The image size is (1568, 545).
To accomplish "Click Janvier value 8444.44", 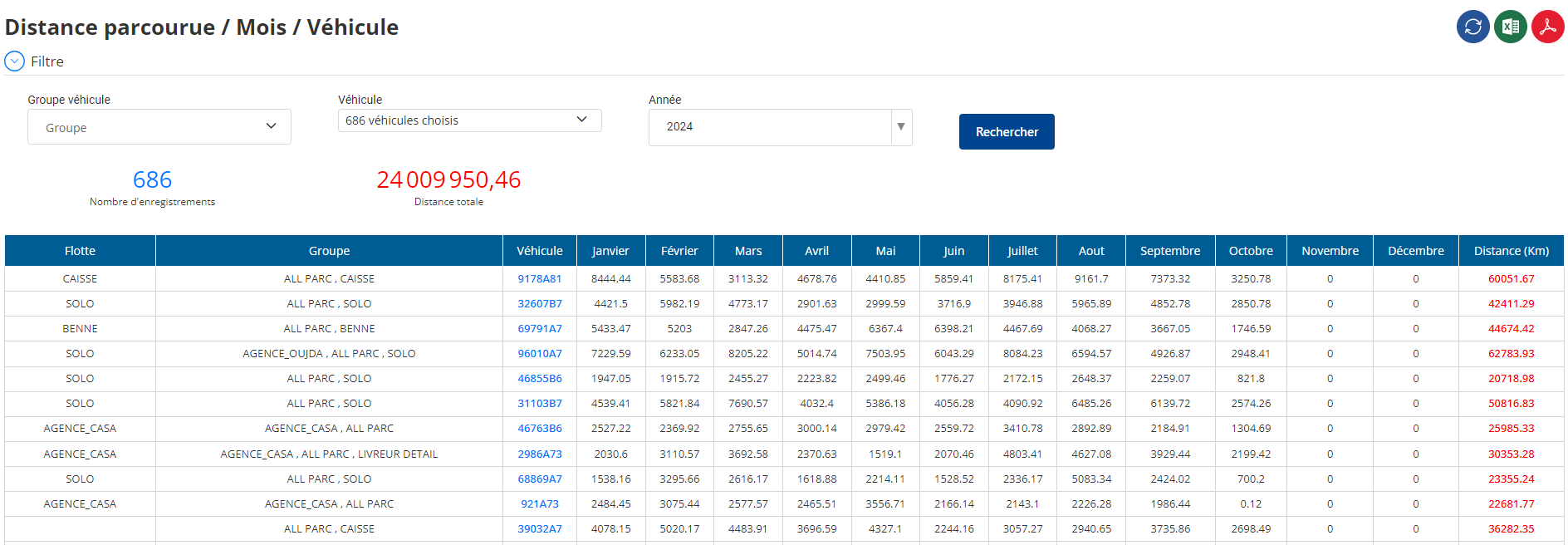I will coord(610,279).
